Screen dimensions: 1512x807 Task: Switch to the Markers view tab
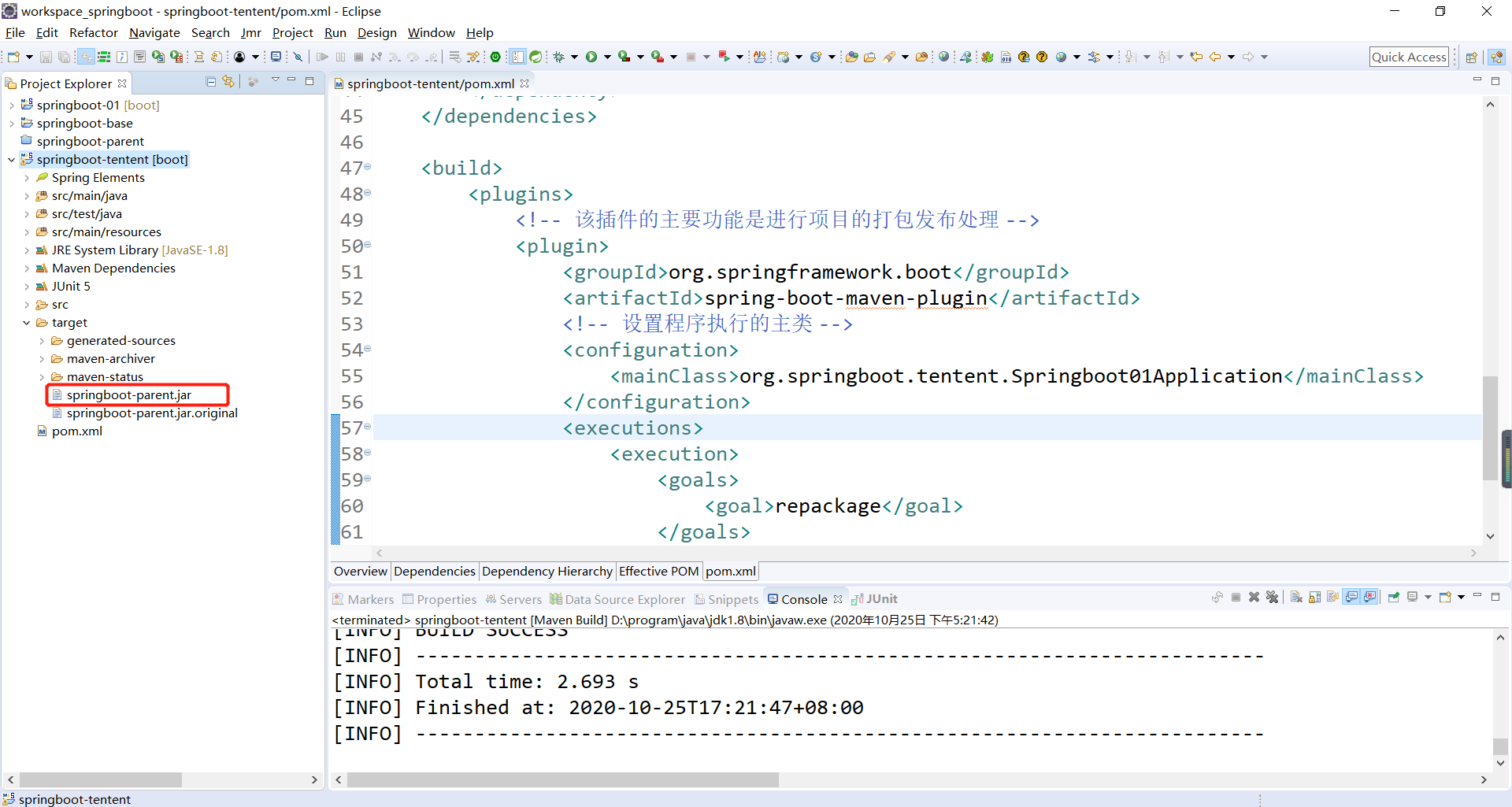(x=363, y=599)
